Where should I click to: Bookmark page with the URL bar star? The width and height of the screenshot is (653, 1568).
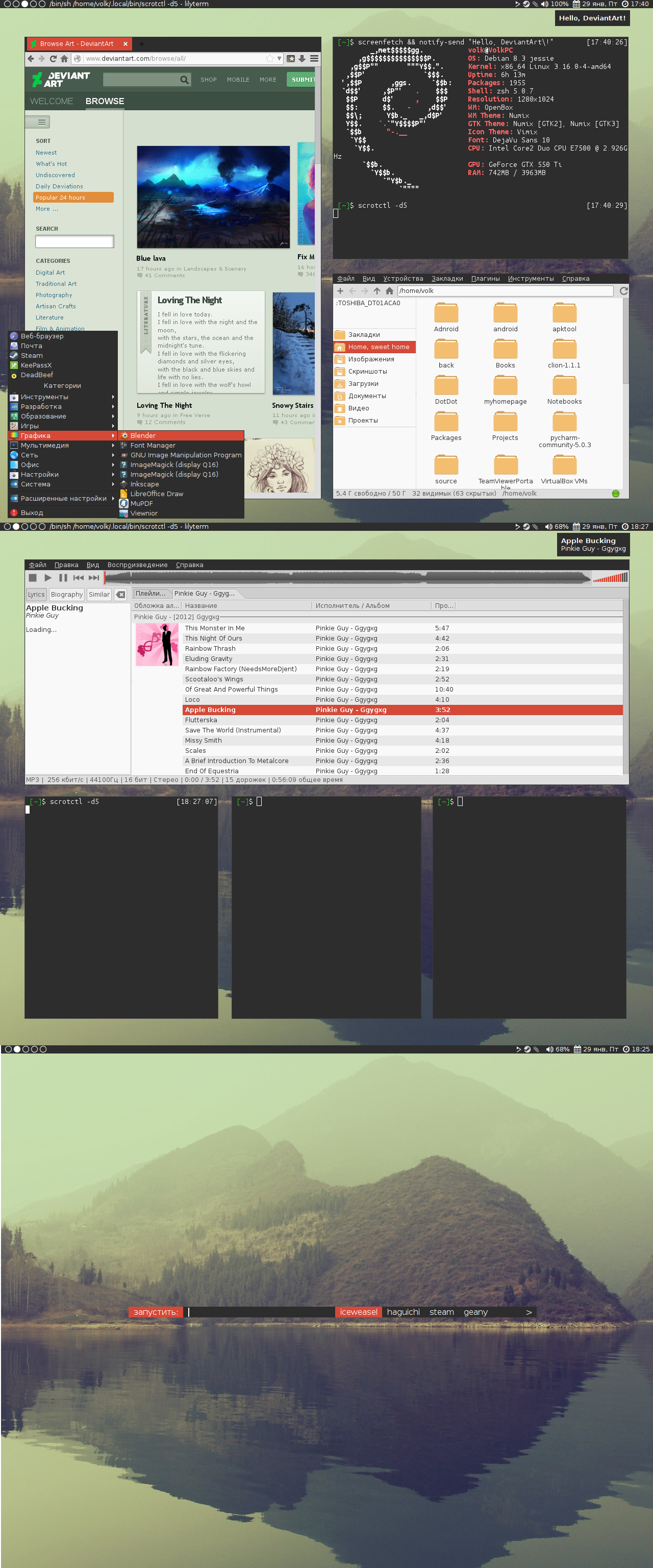(269, 58)
